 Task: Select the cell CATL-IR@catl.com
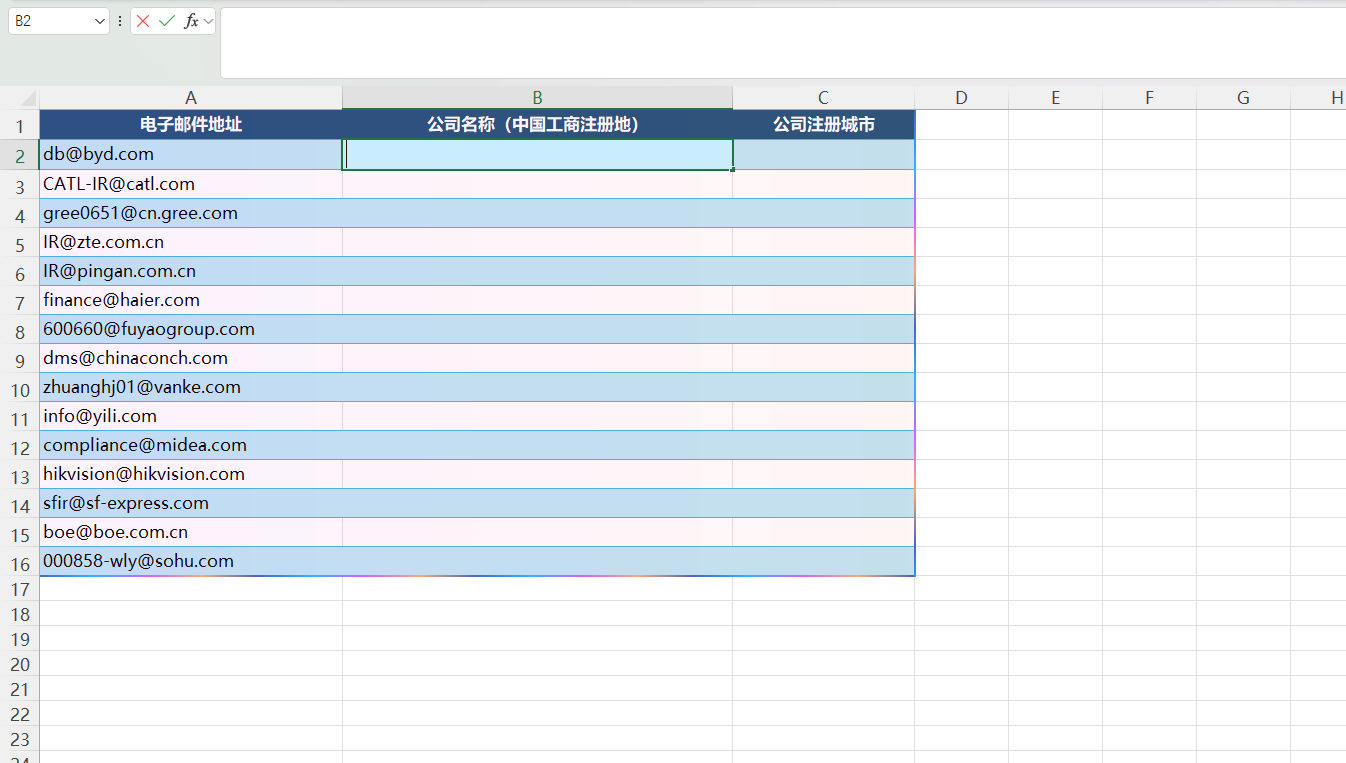click(x=191, y=184)
